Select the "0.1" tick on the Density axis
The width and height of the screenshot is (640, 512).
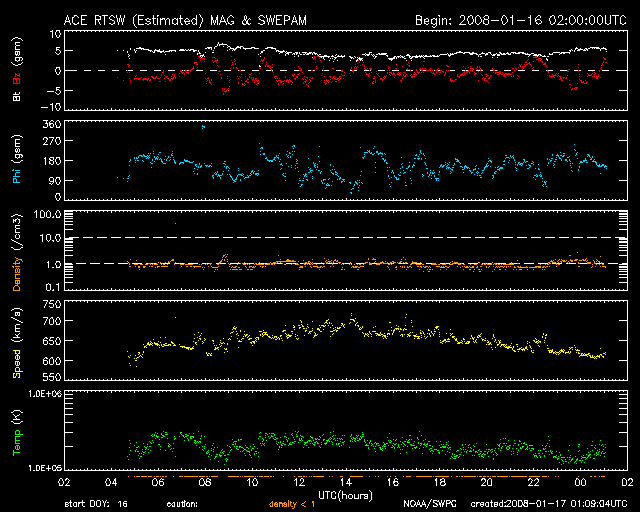click(x=53, y=287)
